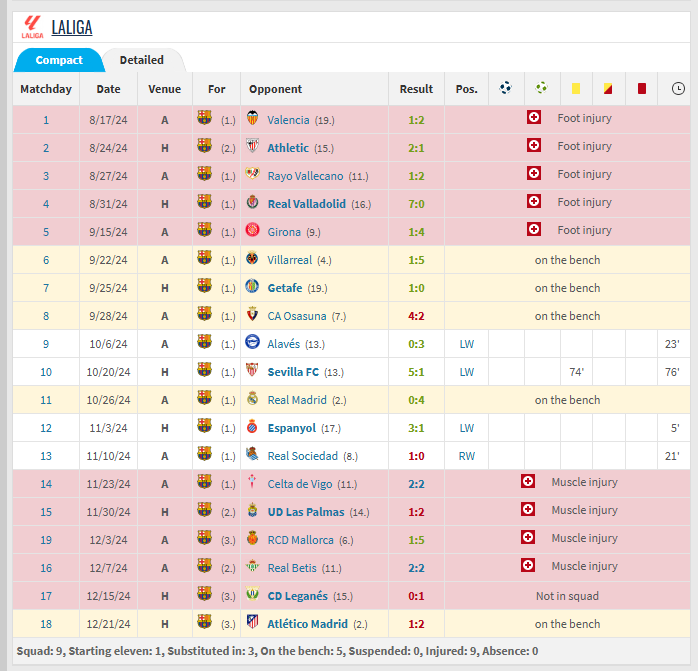Click the Real Sociedad club crest
The image size is (698, 671).
[x=252, y=454]
